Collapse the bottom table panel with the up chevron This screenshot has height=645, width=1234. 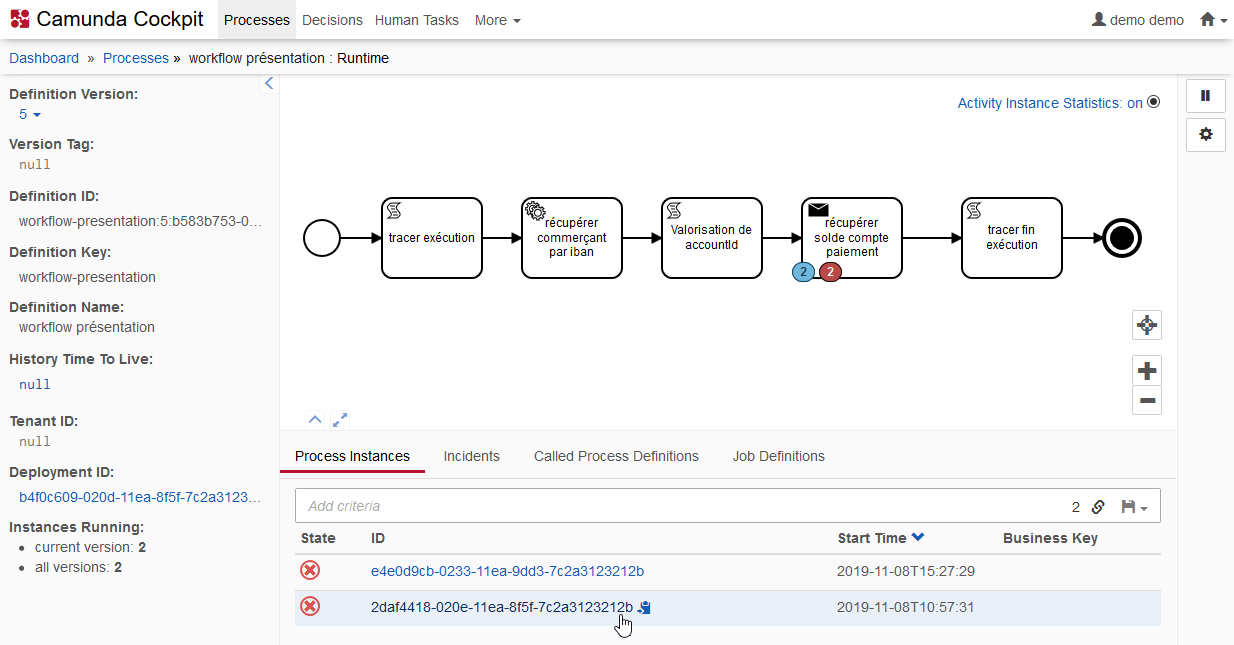[x=314, y=420]
